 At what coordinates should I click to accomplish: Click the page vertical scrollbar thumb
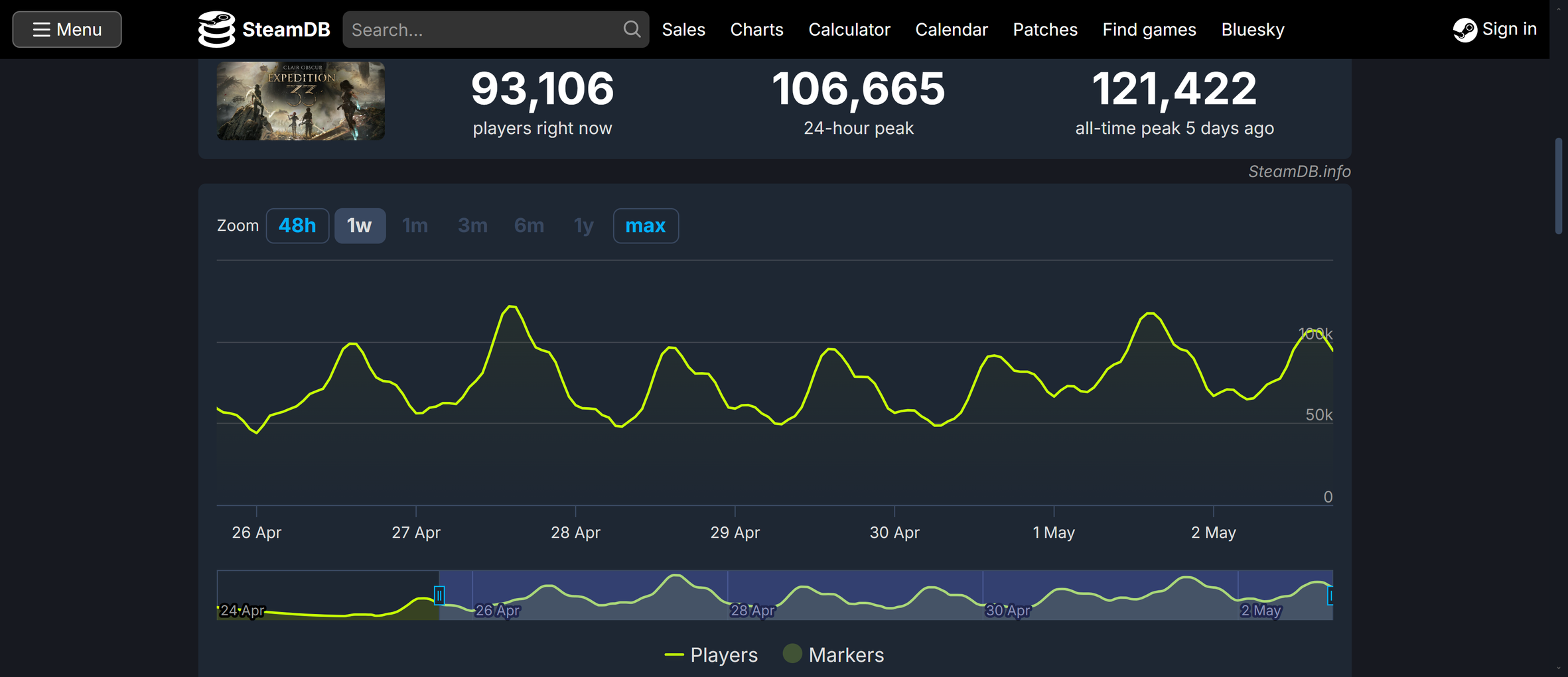[x=1559, y=186]
